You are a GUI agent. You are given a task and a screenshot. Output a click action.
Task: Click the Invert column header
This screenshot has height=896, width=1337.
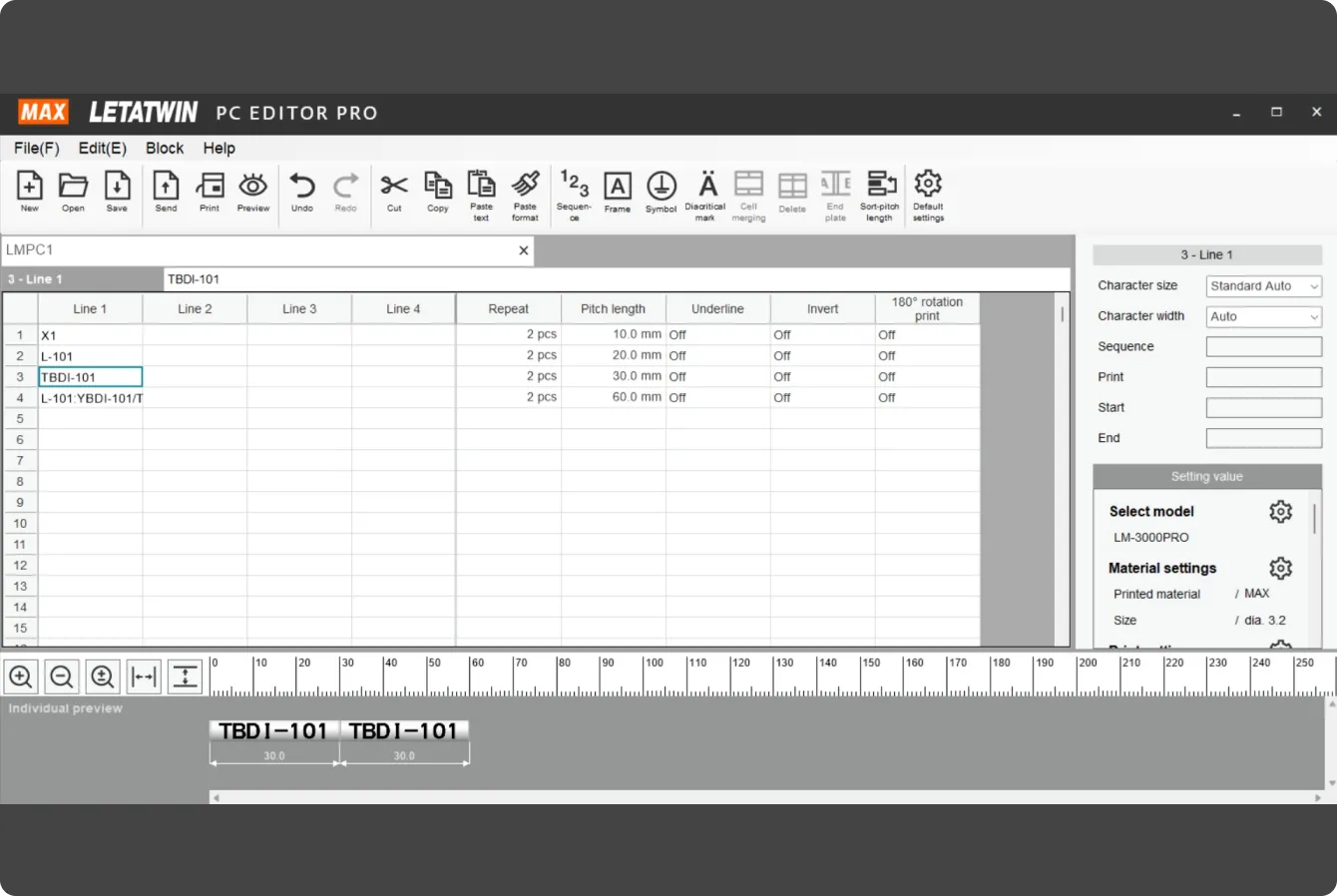823,309
